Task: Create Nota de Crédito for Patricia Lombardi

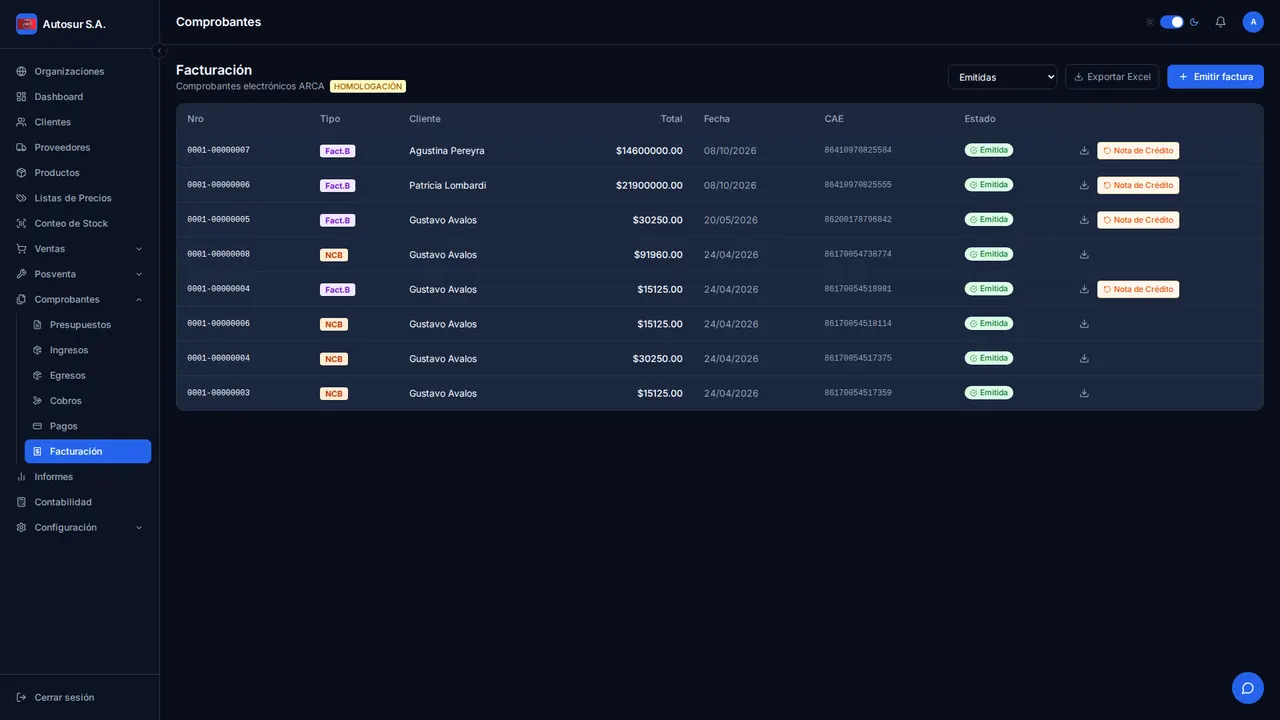Action: coord(1138,185)
